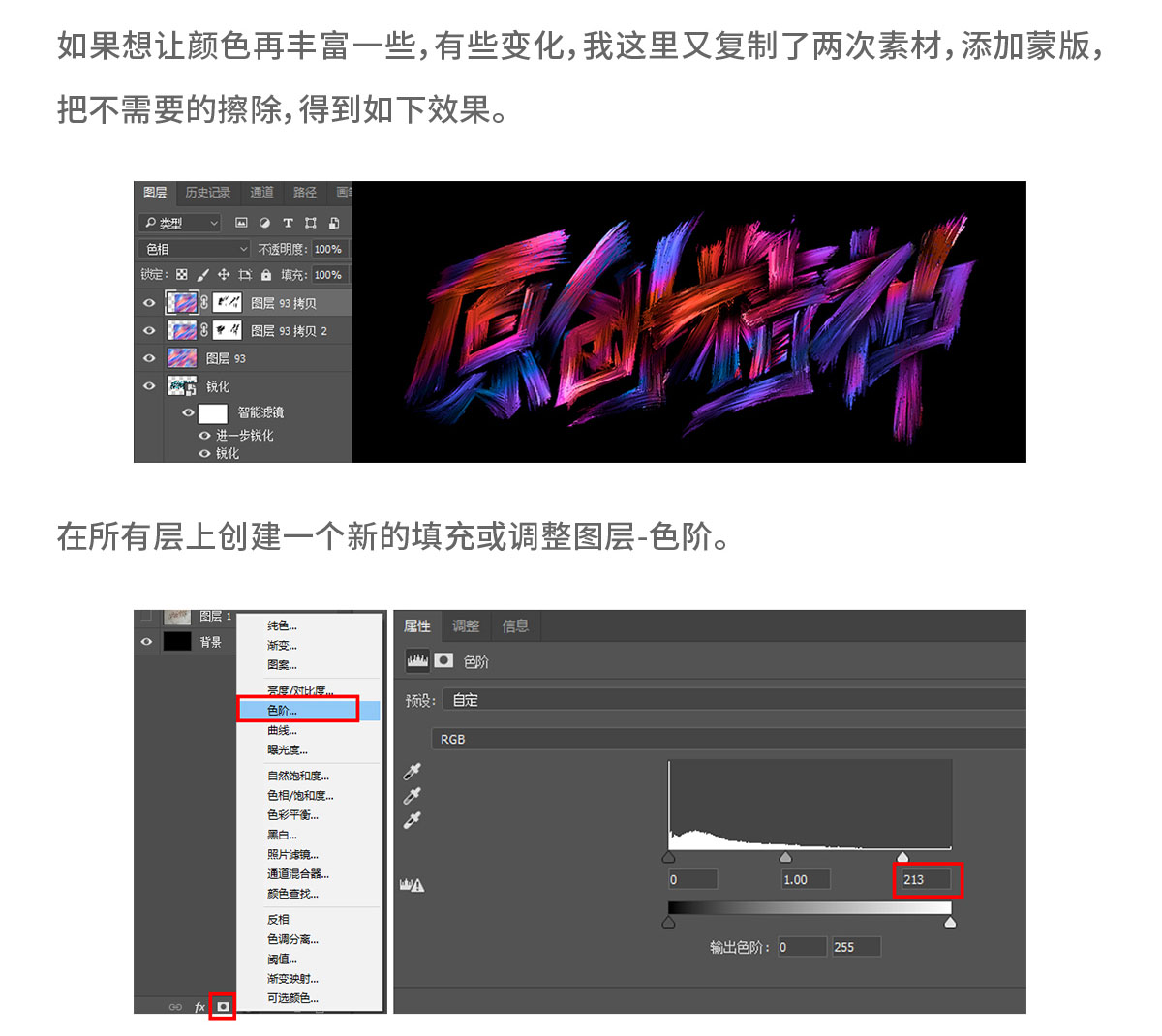
Task: Open the 色相 blend mode dropdown
Action: point(195,249)
